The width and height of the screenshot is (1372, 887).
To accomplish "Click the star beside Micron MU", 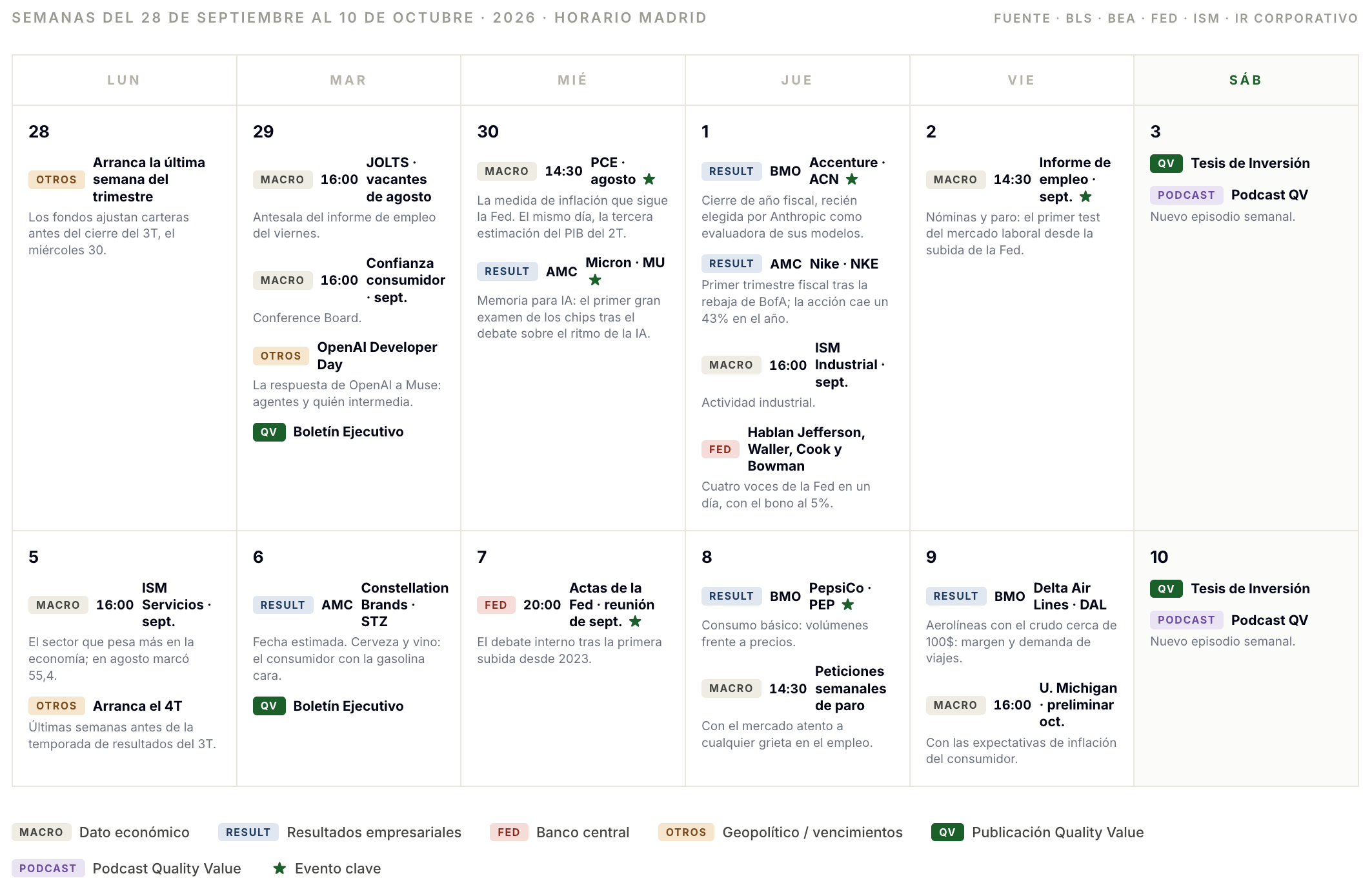I will [x=595, y=280].
